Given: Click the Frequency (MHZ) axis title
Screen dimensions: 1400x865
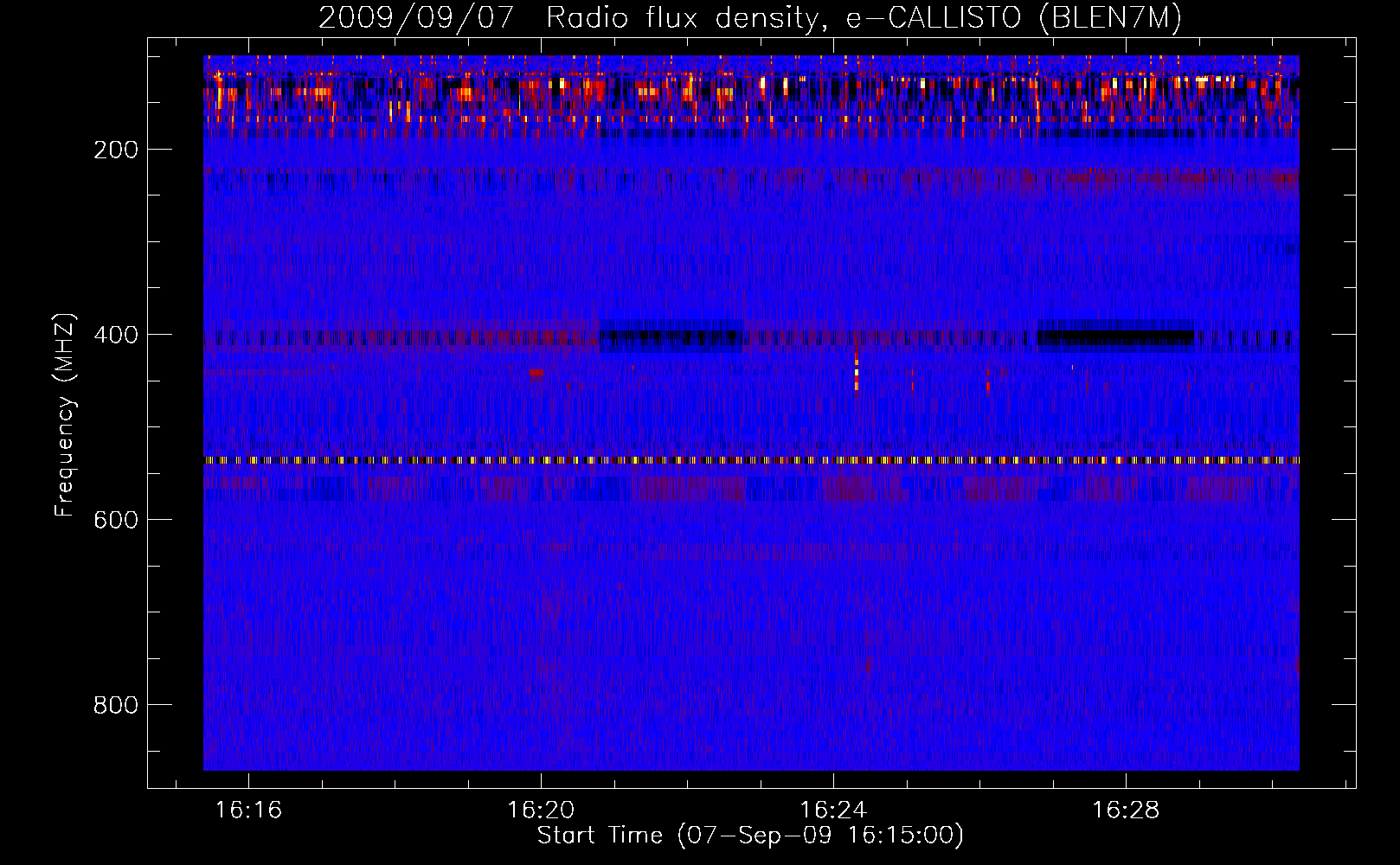Looking at the screenshot, I should click(65, 413).
